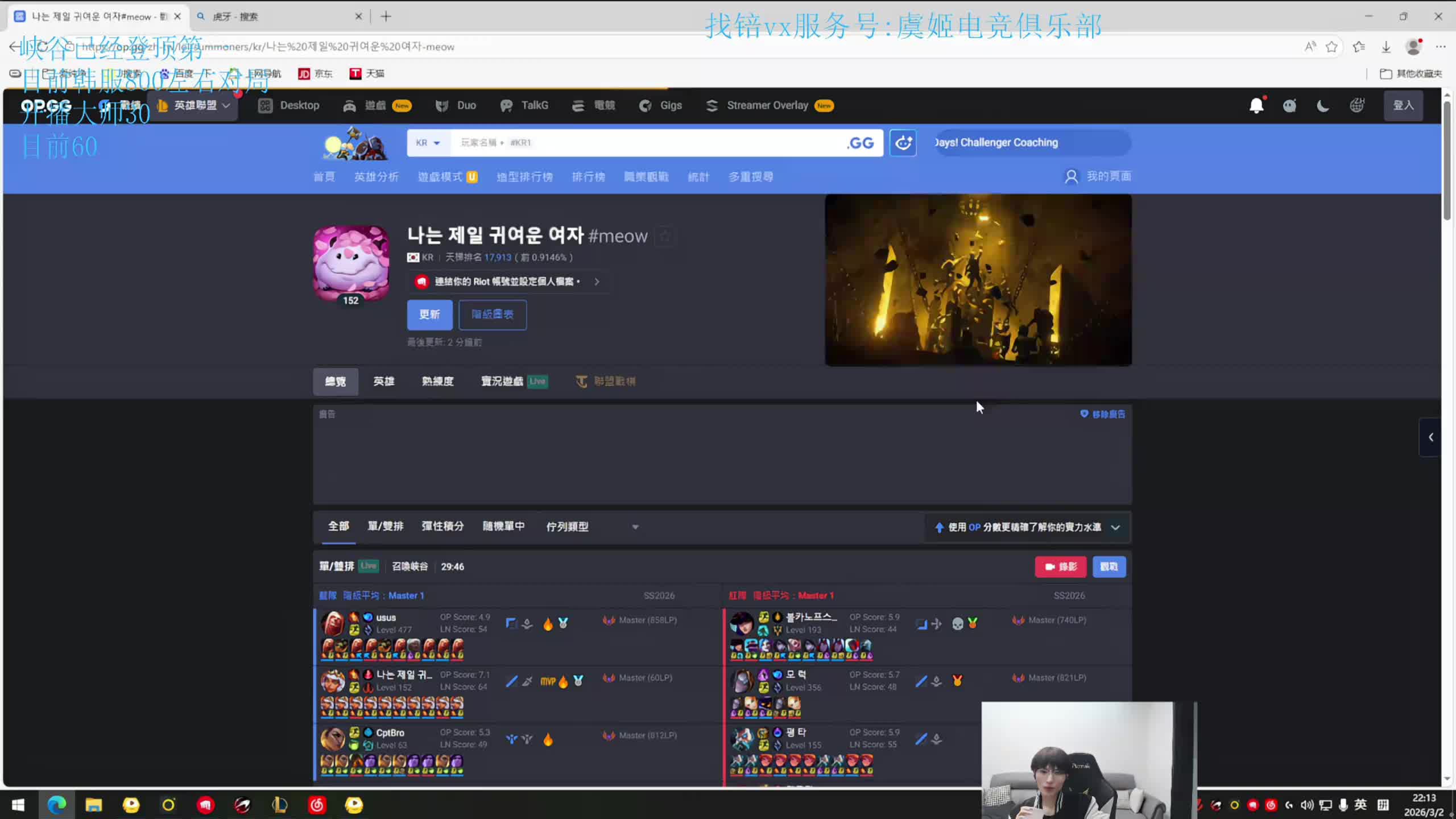The image size is (1456, 819).
Task: Open the side panel collapse arrow
Action: point(1431,437)
